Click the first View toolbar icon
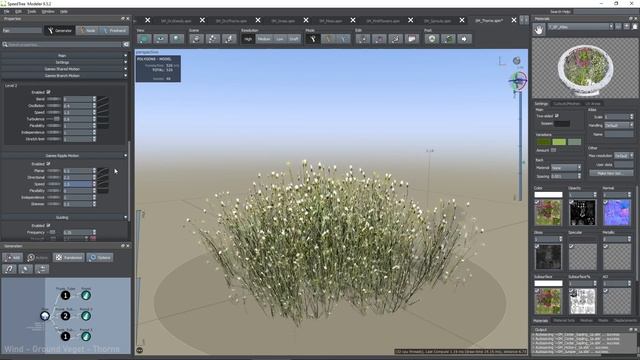640x360 pixels. click(x=144, y=39)
